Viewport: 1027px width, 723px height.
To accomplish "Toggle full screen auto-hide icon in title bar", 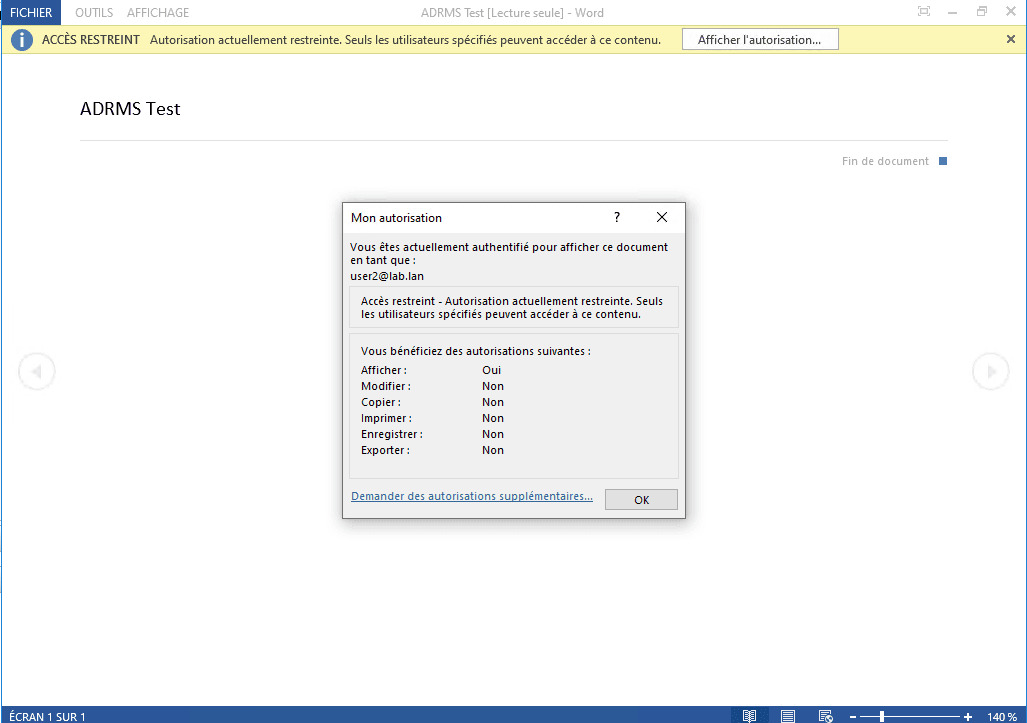I will click(924, 12).
